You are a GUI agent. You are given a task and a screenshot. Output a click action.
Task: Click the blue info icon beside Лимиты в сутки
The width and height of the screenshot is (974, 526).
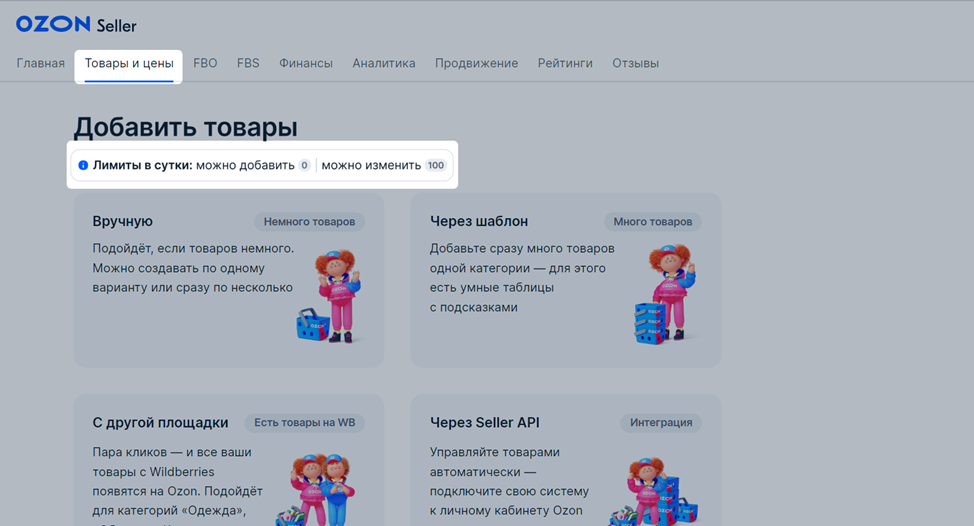[x=83, y=165]
